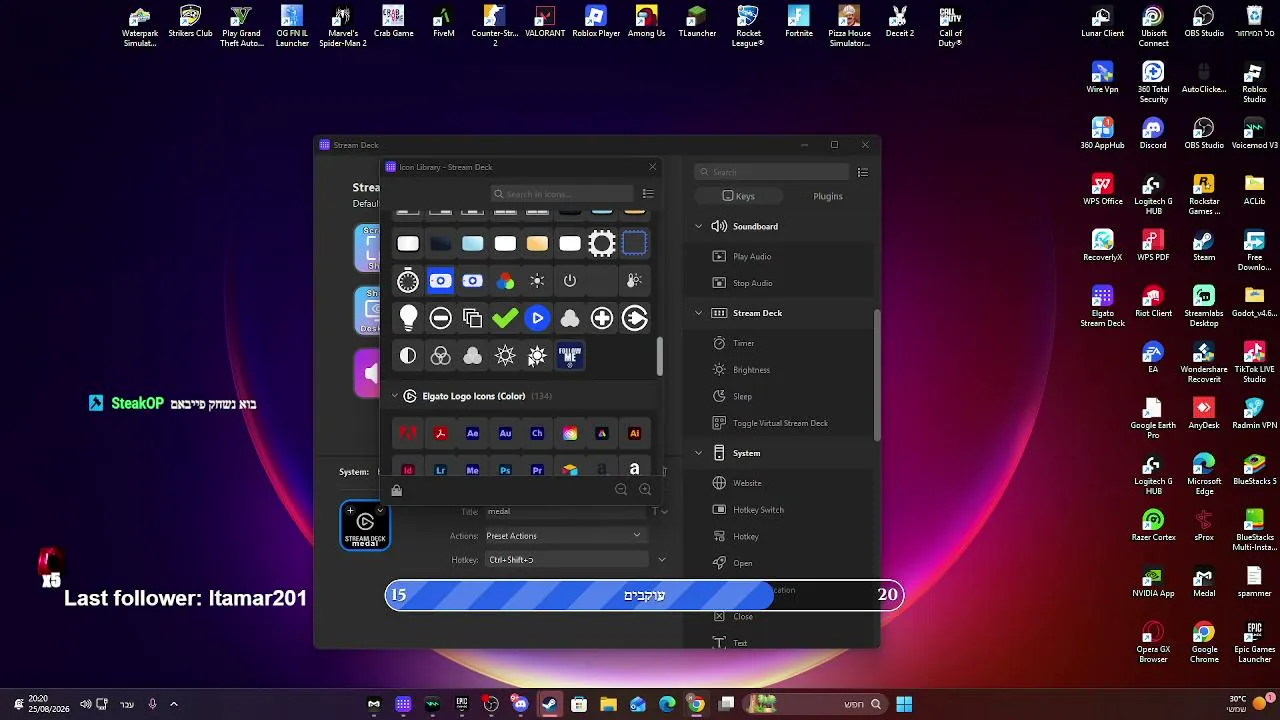Choose the orange rounded rectangle icon

pos(538,244)
